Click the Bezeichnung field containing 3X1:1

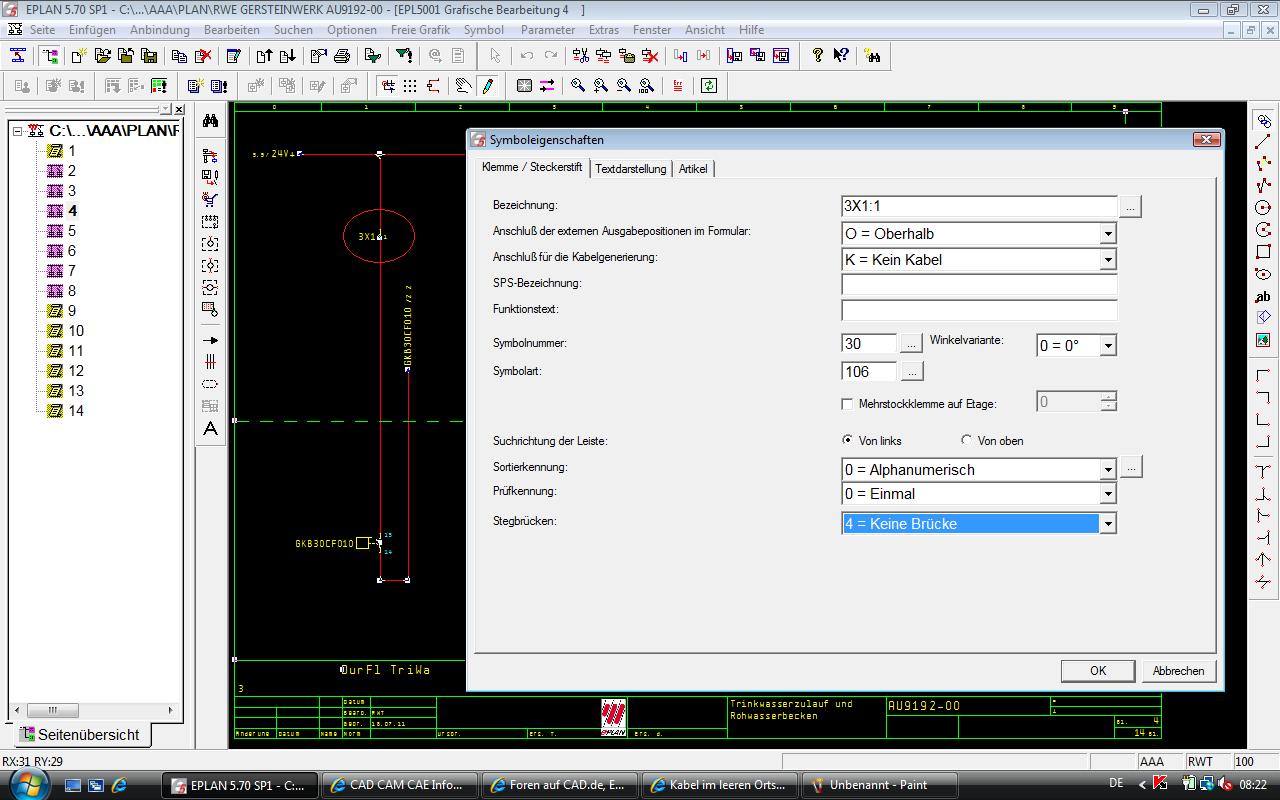pyautogui.click(x=979, y=207)
